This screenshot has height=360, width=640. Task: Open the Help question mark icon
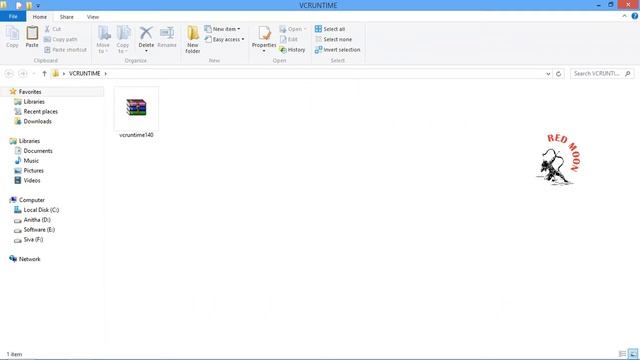pos(635,16)
